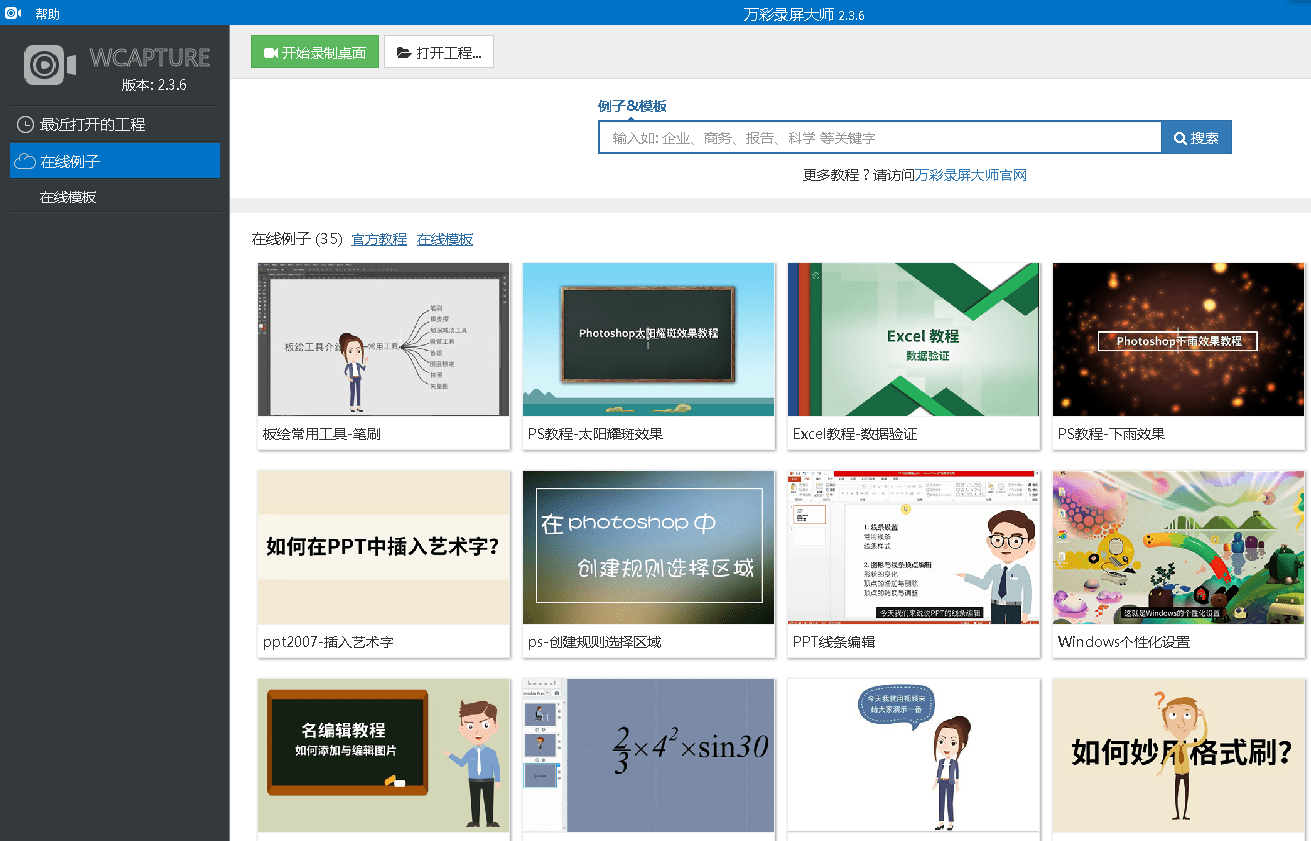Open 在线模板 in the sidebar
This screenshot has width=1311, height=841.
(x=115, y=197)
